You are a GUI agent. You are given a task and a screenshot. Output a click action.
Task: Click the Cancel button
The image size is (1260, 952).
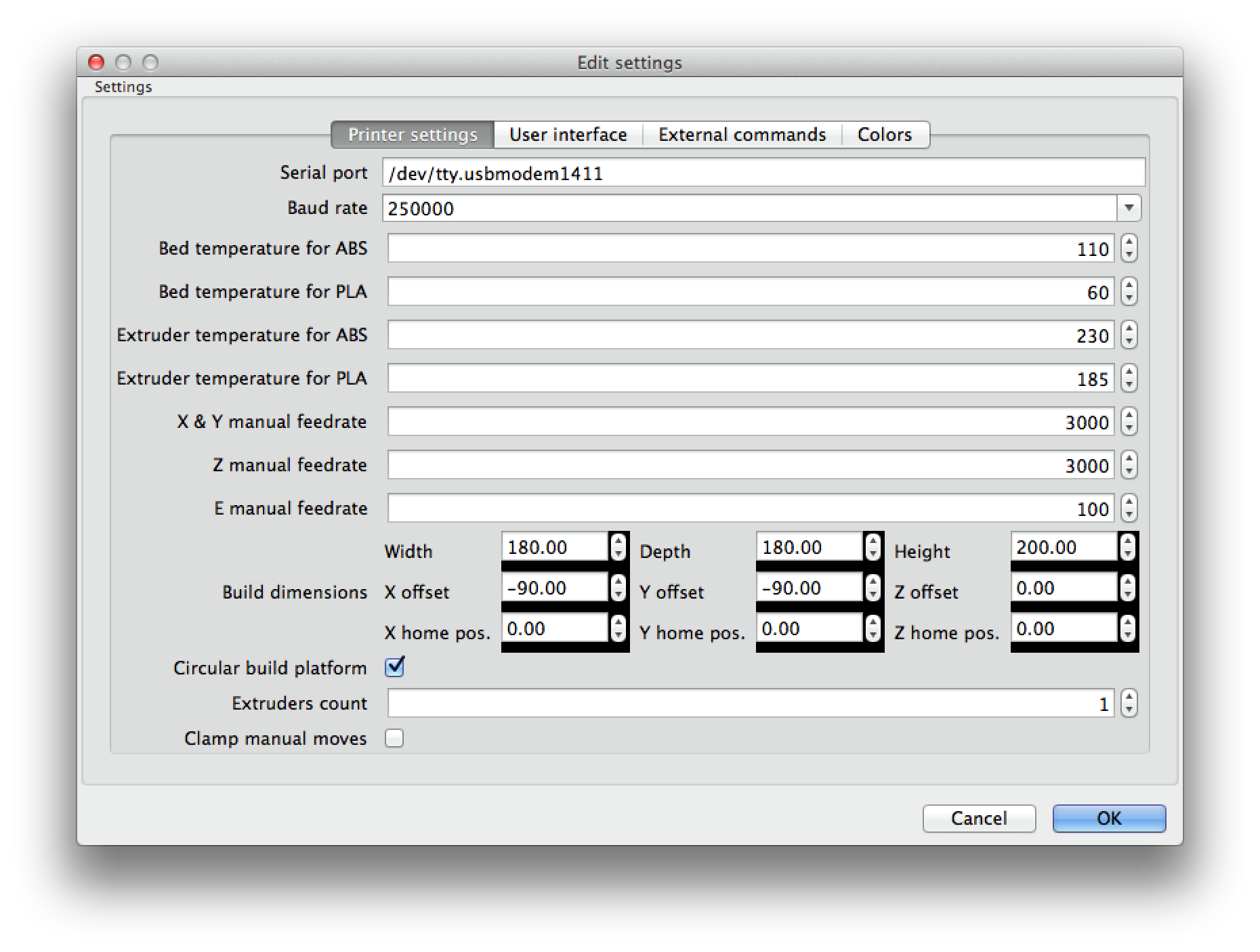point(979,819)
